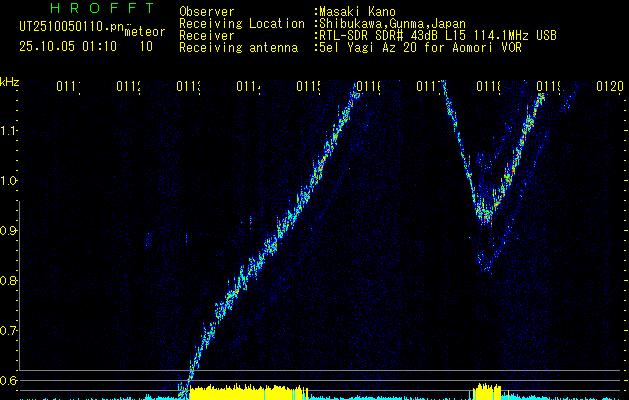629x400 pixels.
Task: Click the Receiver label
Action: [x=207, y=36]
